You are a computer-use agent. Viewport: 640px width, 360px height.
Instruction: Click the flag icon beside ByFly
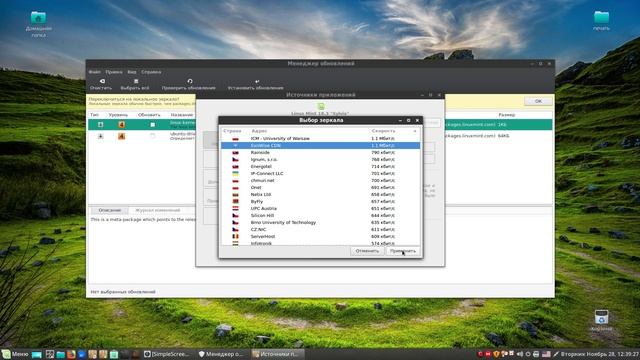click(x=236, y=202)
